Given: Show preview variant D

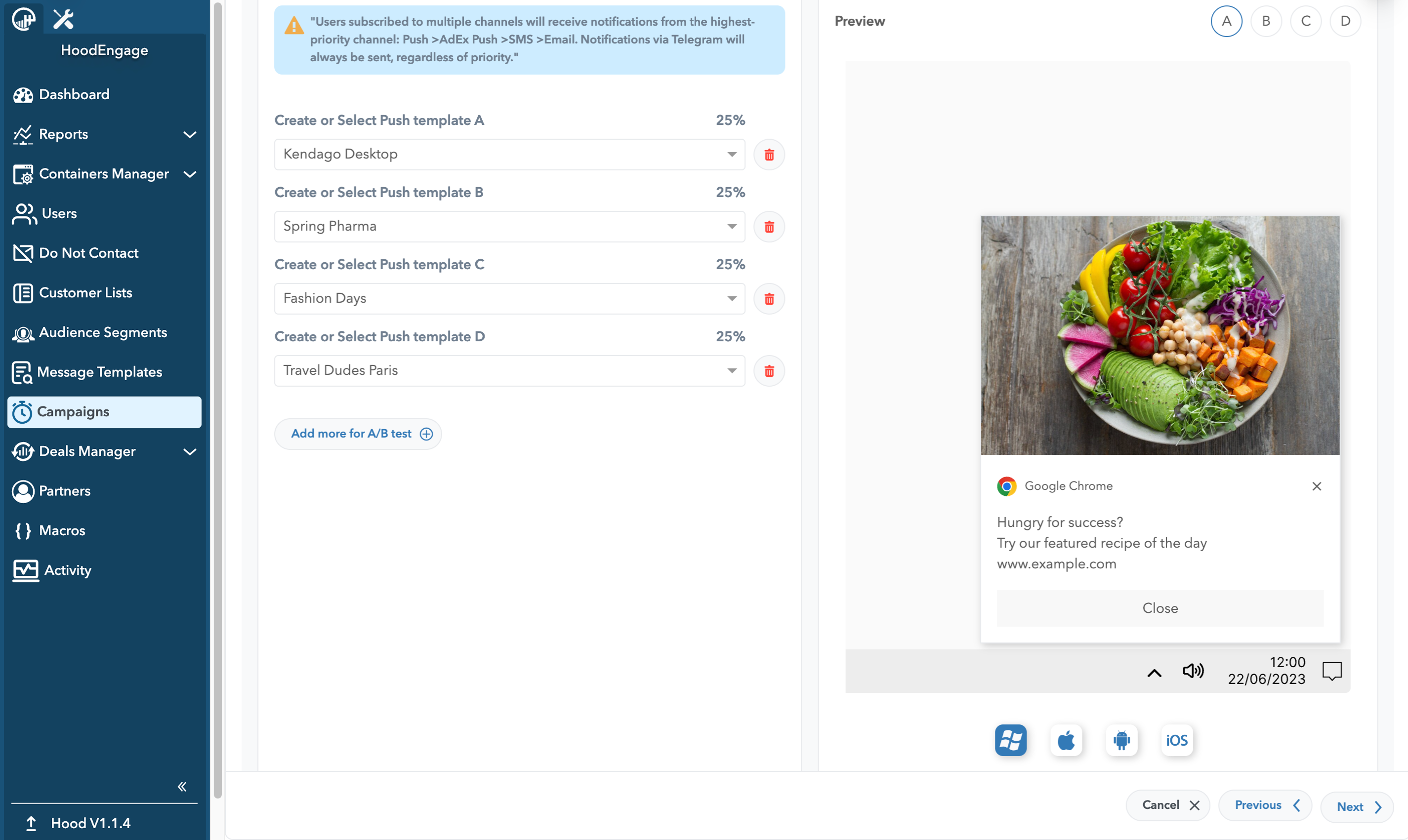Looking at the screenshot, I should (1345, 21).
